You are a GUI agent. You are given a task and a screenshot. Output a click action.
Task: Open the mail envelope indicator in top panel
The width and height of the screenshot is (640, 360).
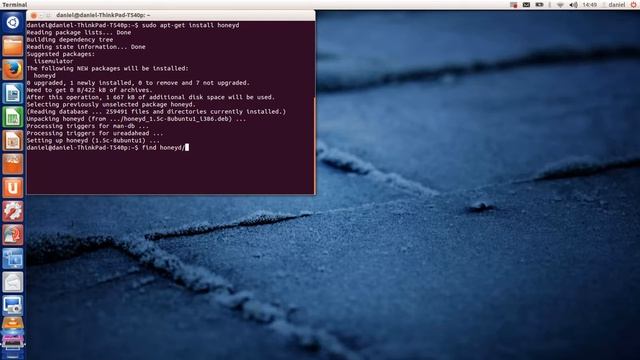pyautogui.click(x=527, y=5)
